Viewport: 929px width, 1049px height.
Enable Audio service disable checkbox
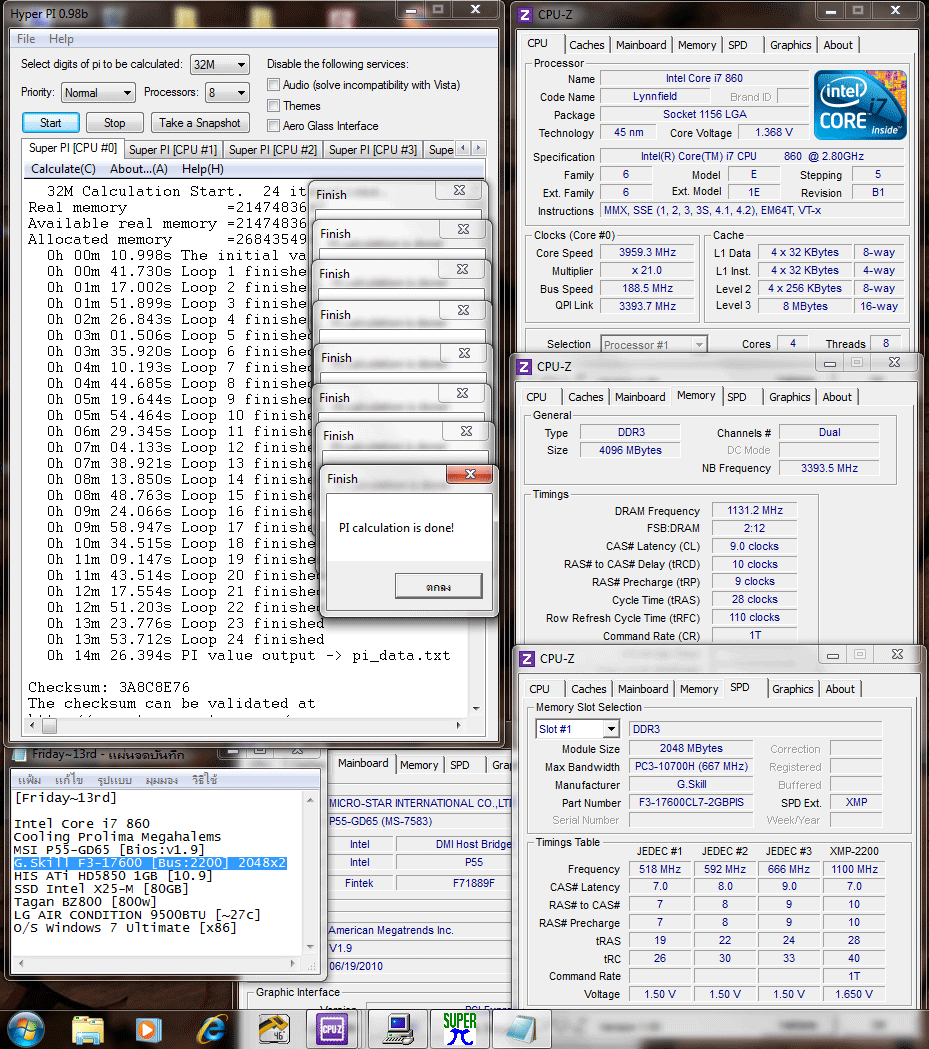[273, 85]
